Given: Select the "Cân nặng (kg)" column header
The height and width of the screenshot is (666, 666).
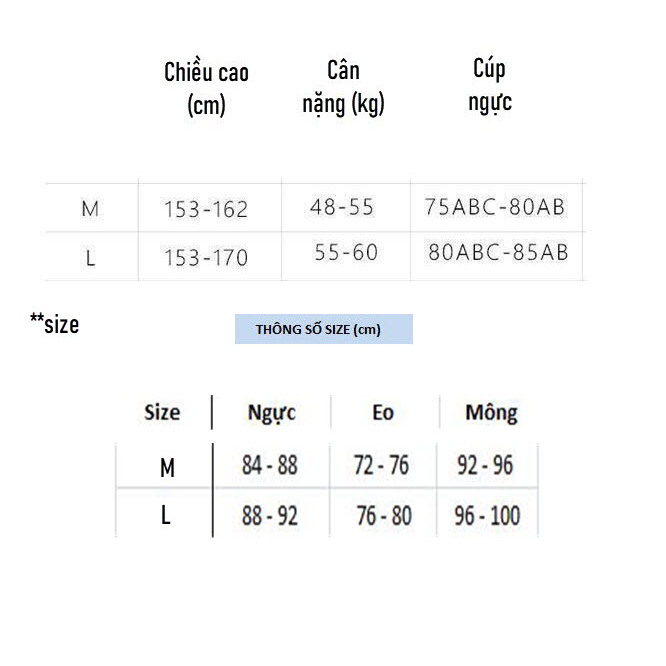Looking at the screenshot, I should click(x=343, y=86).
